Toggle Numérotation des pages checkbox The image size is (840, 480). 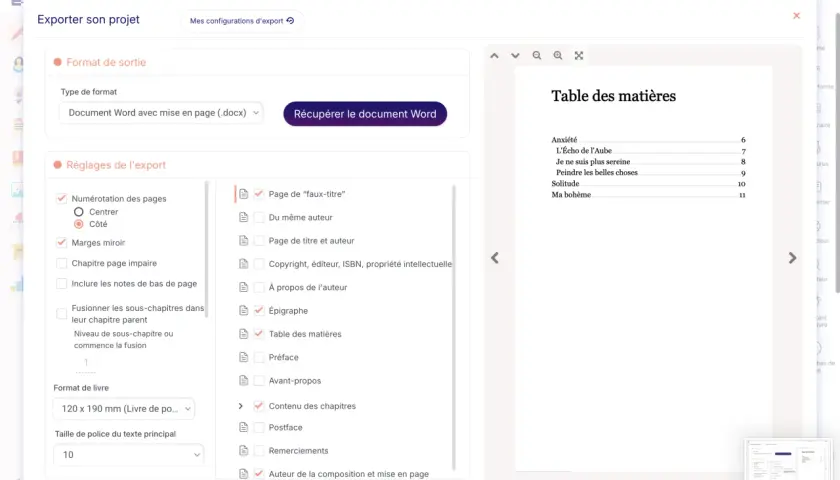click(62, 198)
